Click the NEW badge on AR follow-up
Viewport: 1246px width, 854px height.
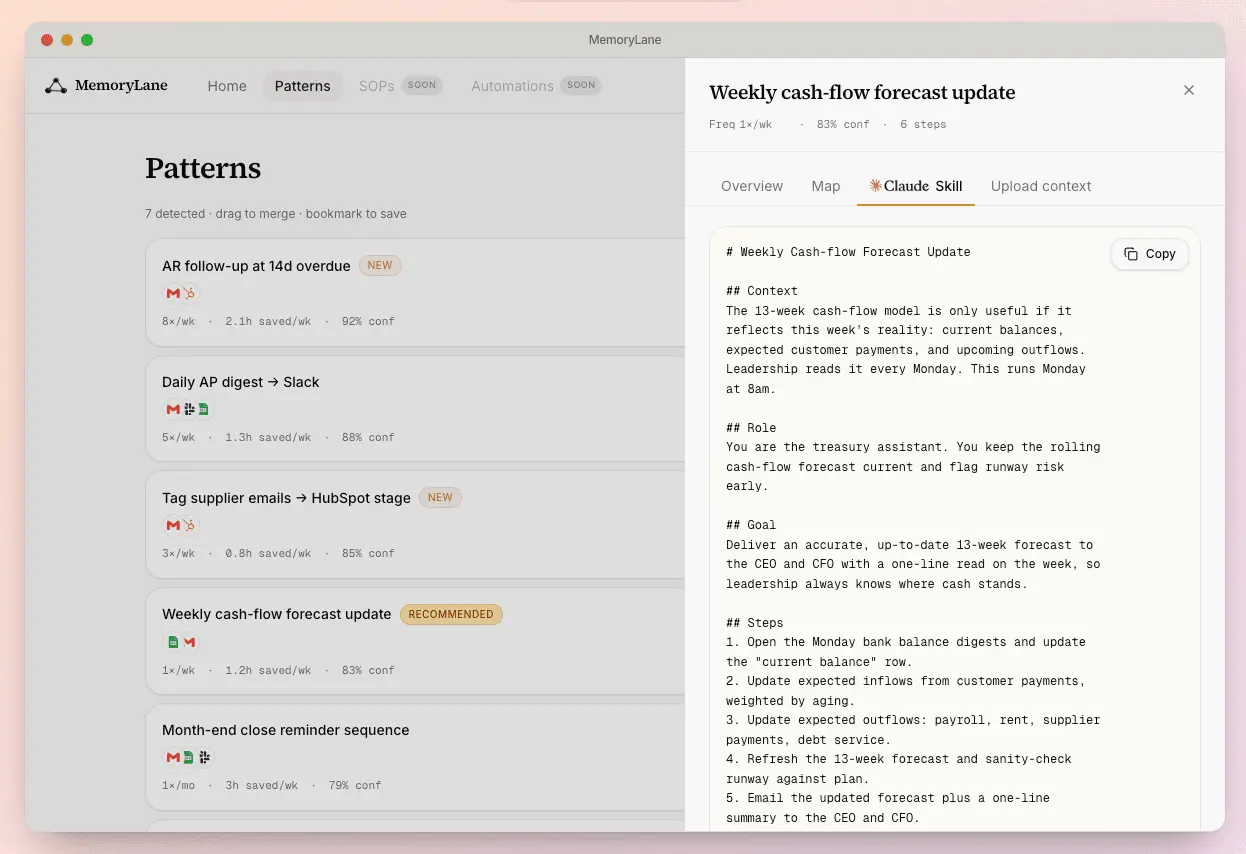pos(380,266)
